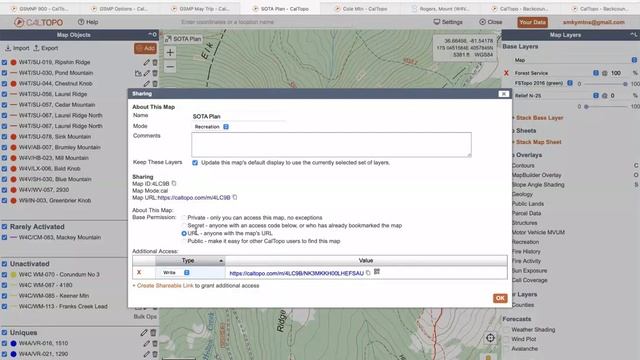This screenshot has height=360, width=640.
Task: Center map on my location crosshair icon
Action: 490,338
